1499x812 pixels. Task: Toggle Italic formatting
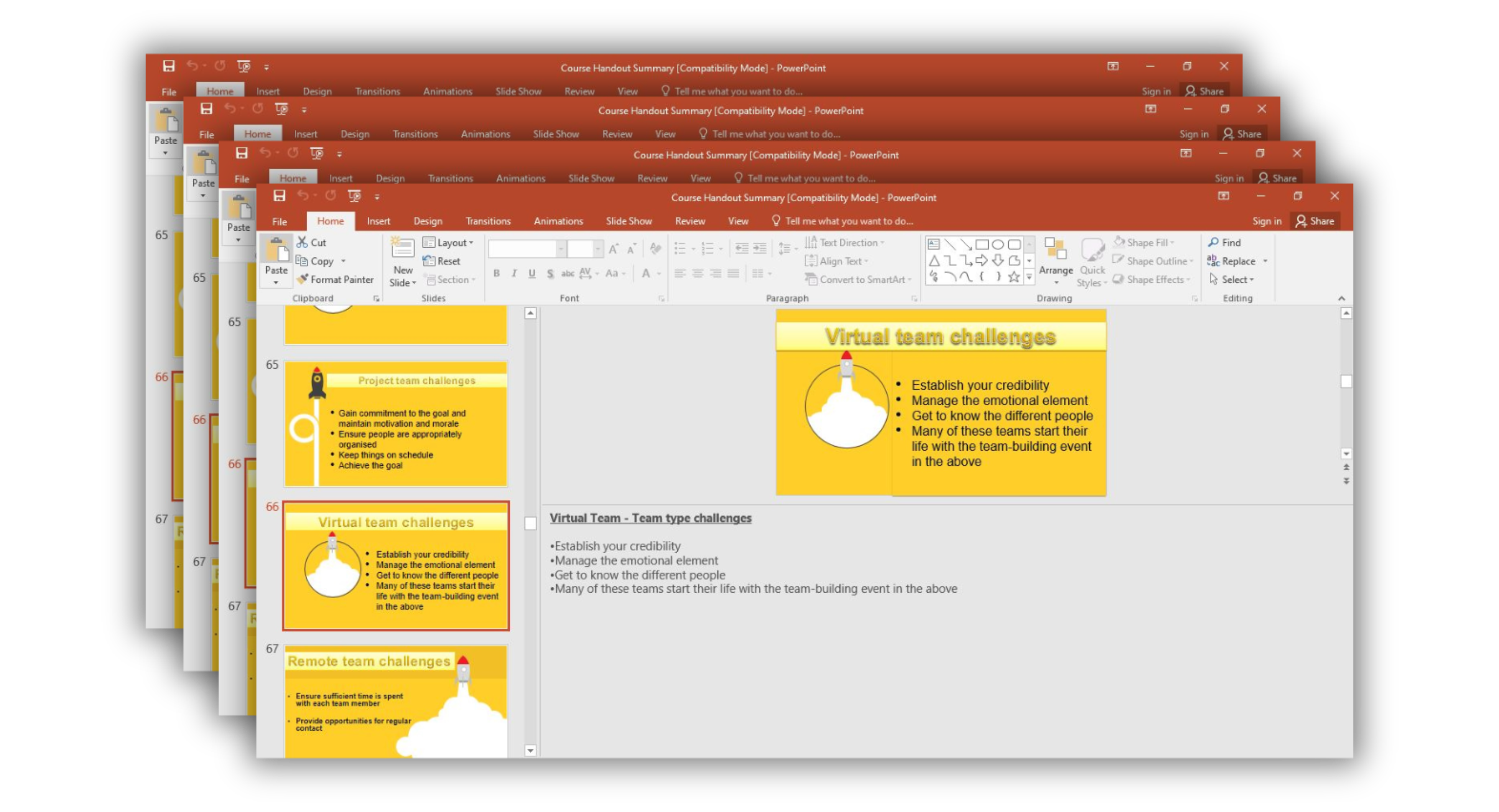pos(514,273)
